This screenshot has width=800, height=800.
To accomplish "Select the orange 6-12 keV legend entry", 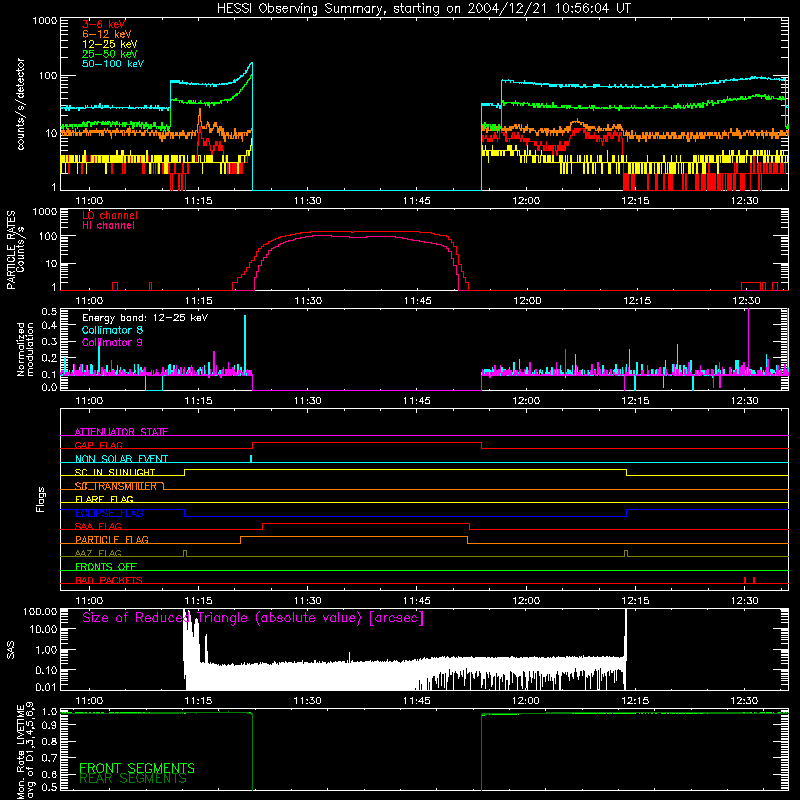I will click(107, 34).
